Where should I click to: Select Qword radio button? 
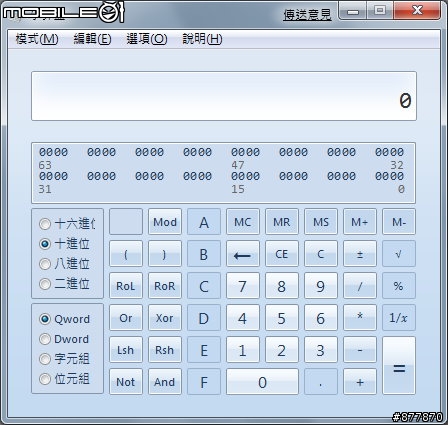pyautogui.click(x=45, y=319)
